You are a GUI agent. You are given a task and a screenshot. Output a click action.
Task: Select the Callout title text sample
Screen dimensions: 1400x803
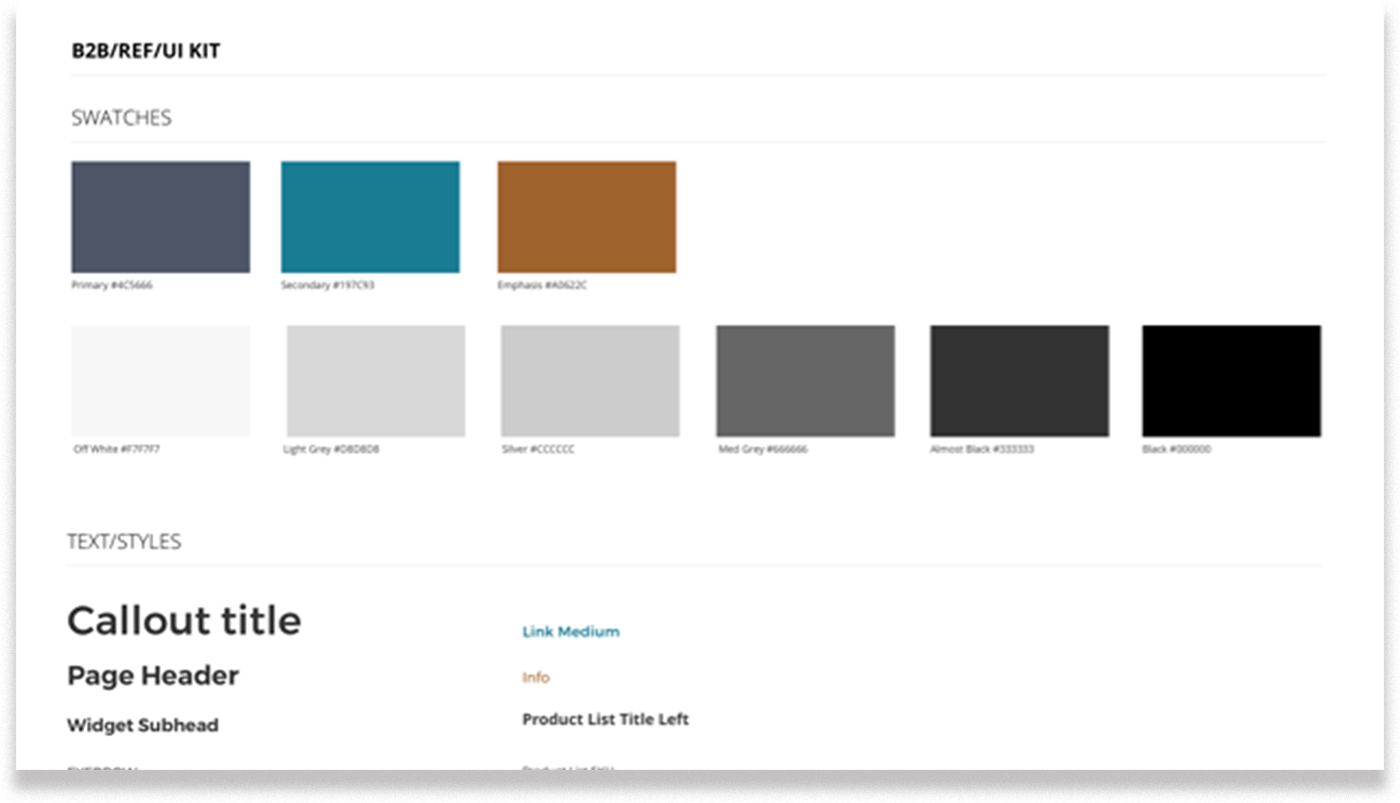(183, 620)
